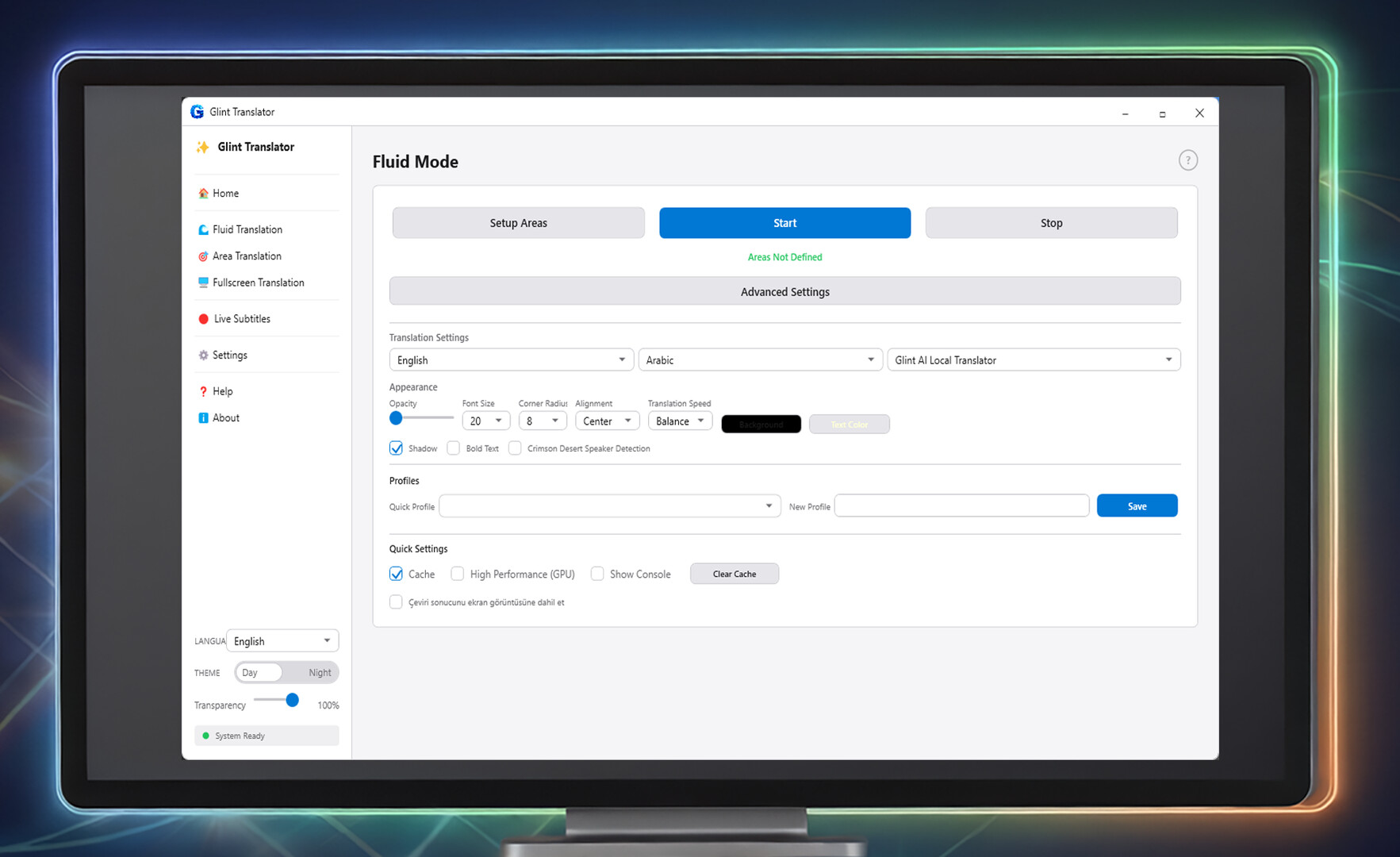1400x857 pixels.
Task: Enable the Bold Text checkbox
Action: (x=453, y=448)
